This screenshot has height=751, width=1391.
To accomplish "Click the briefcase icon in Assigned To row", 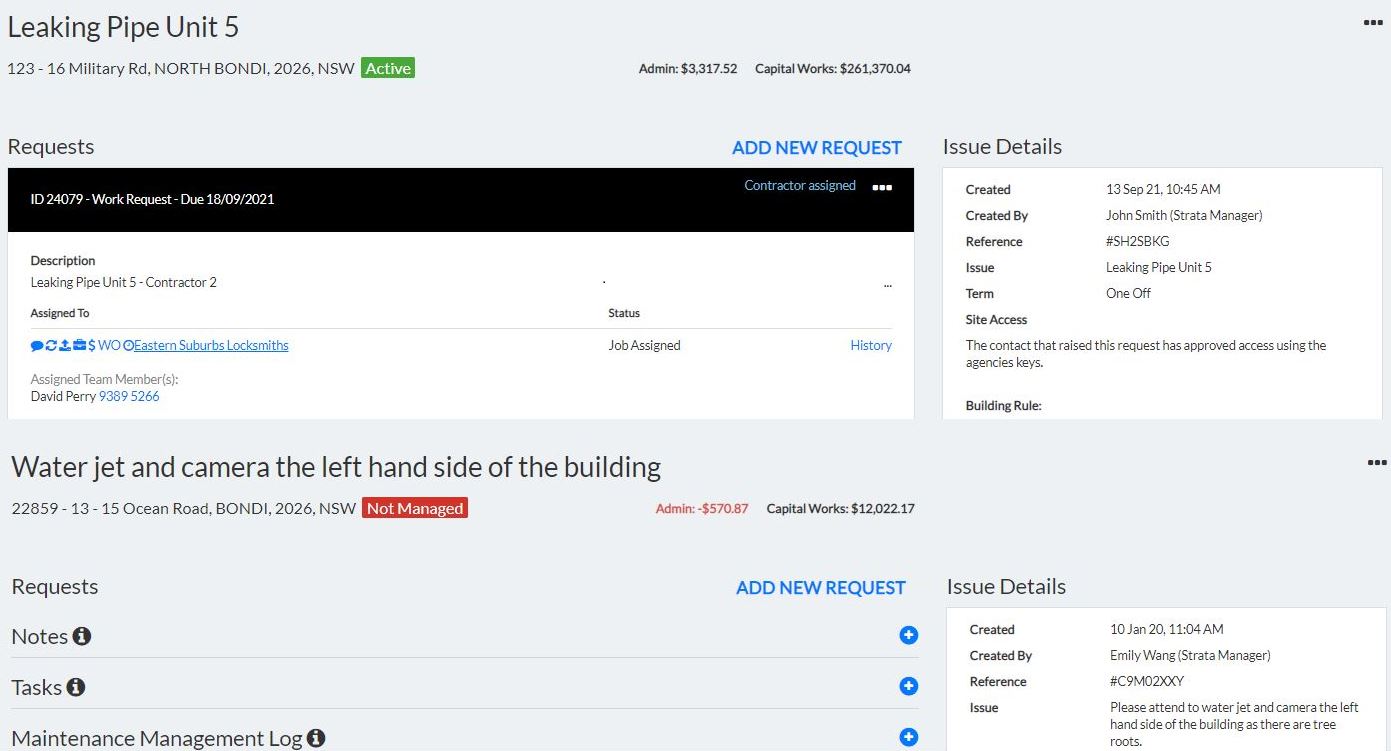I will [x=79, y=345].
